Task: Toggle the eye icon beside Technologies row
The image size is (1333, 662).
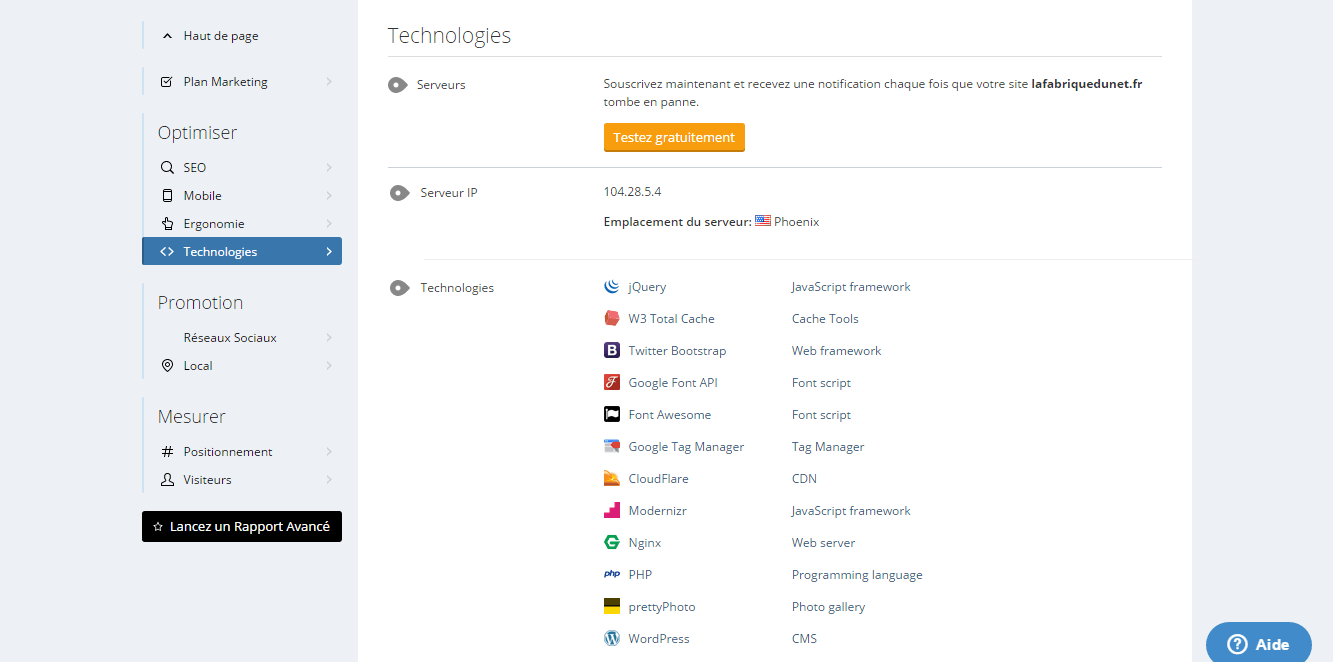Action: point(399,289)
